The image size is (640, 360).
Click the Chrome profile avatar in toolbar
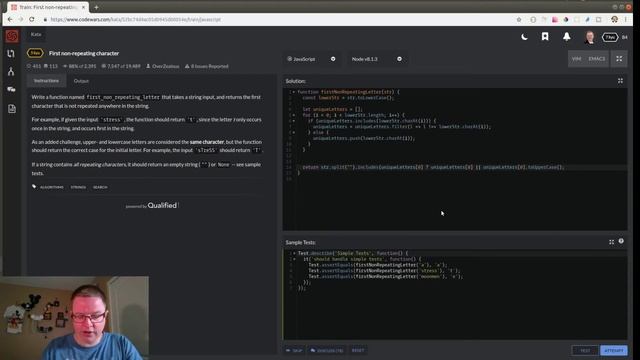click(x=614, y=19)
